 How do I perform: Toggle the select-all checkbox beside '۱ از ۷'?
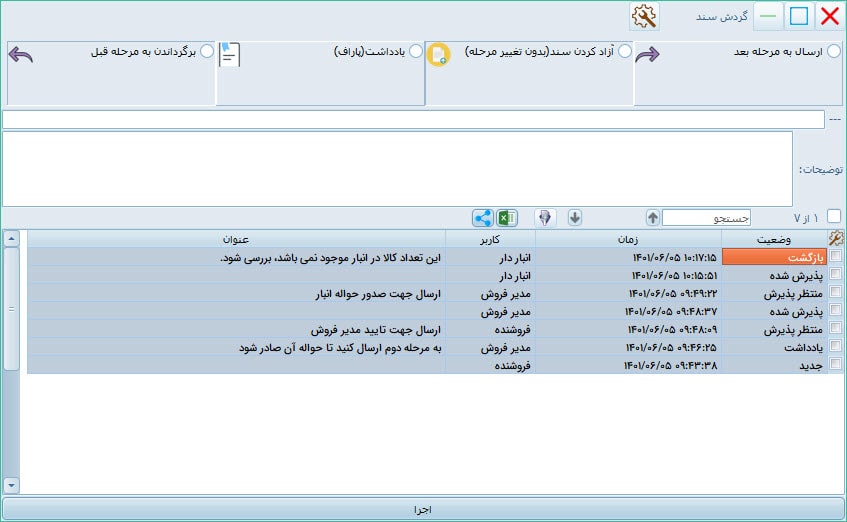click(834, 216)
